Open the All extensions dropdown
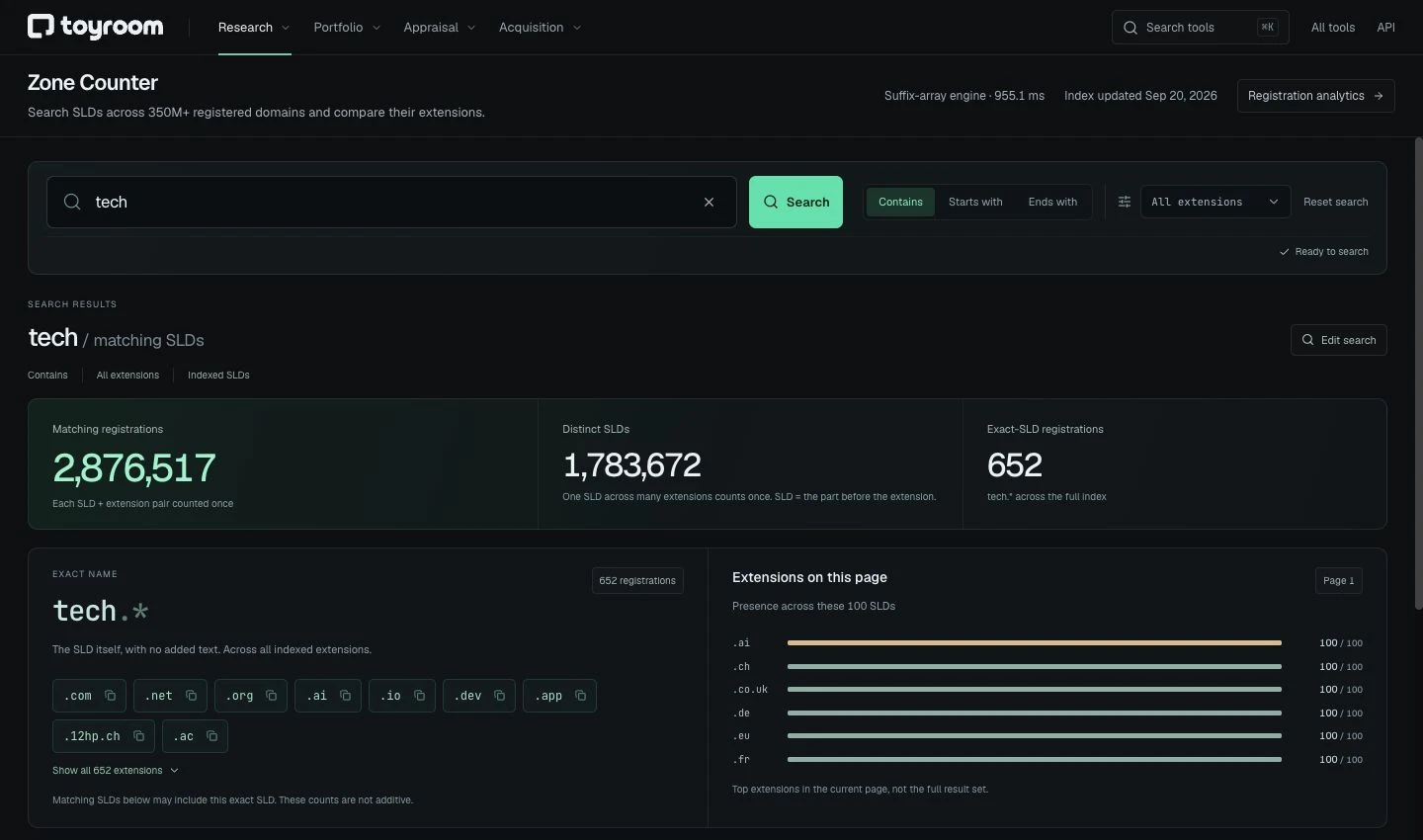Image resolution: width=1423 pixels, height=840 pixels. click(1215, 202)
